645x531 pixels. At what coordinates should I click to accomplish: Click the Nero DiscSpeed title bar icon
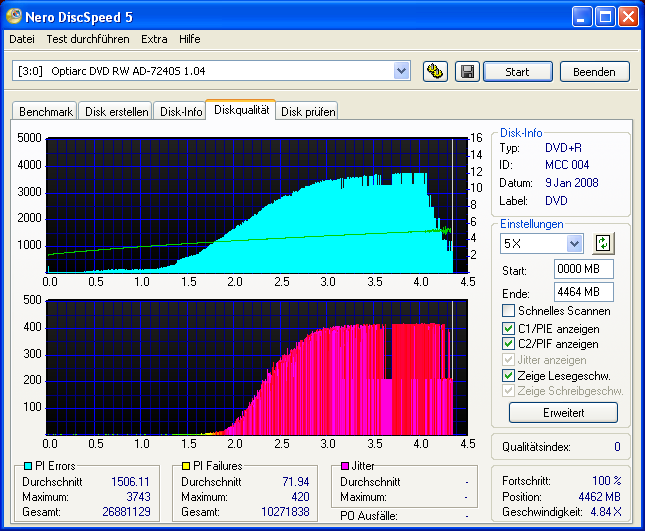tap(14, 16)
